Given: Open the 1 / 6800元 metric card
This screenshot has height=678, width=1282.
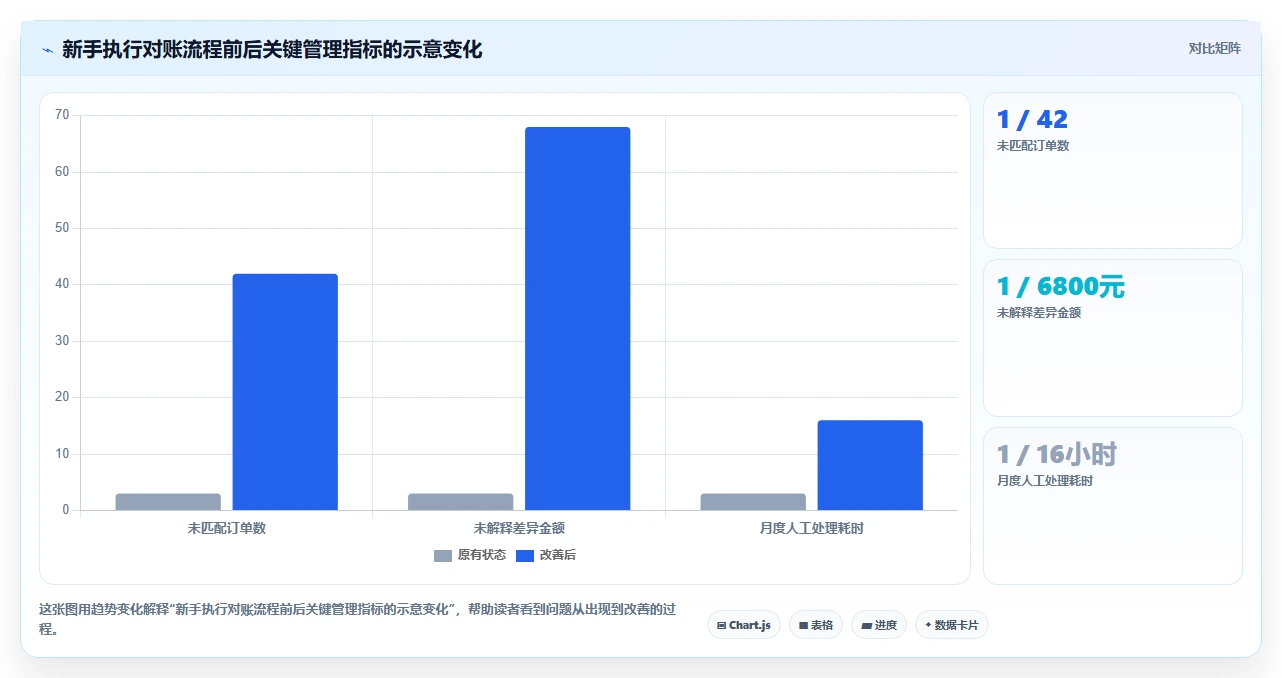Looking at the screenshot, I should pos(1113,338).
